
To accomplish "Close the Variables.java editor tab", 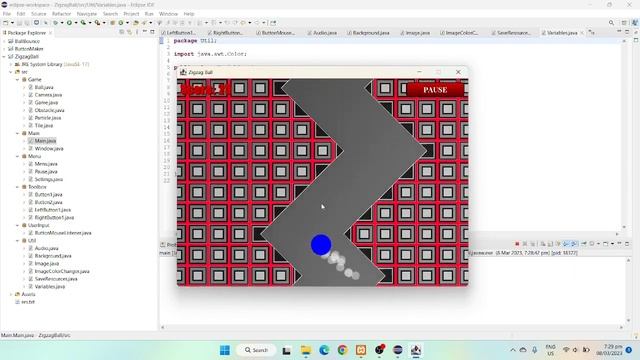I will [582, 33].
